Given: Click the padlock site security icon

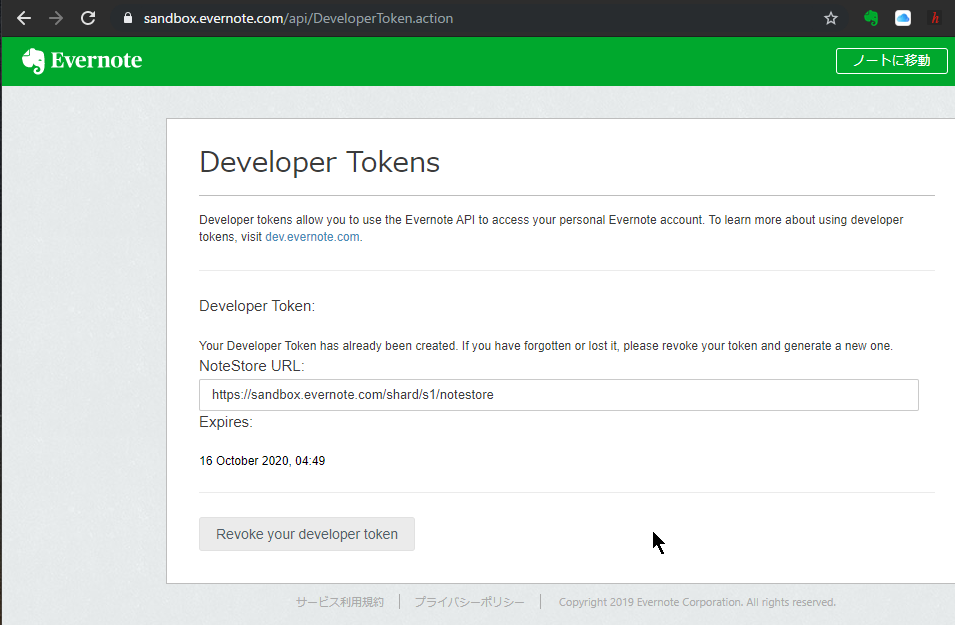Looking at the screenshot, I should (127, 18).
